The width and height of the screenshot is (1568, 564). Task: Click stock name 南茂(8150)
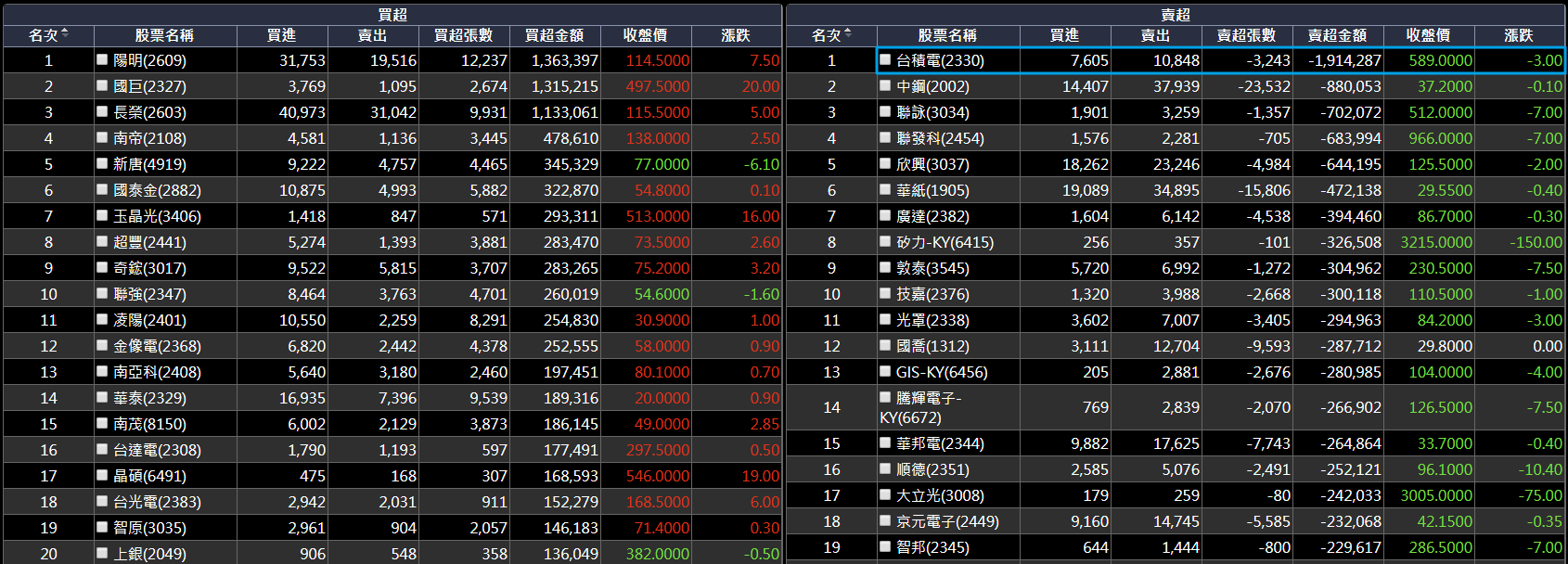[149, 424]
